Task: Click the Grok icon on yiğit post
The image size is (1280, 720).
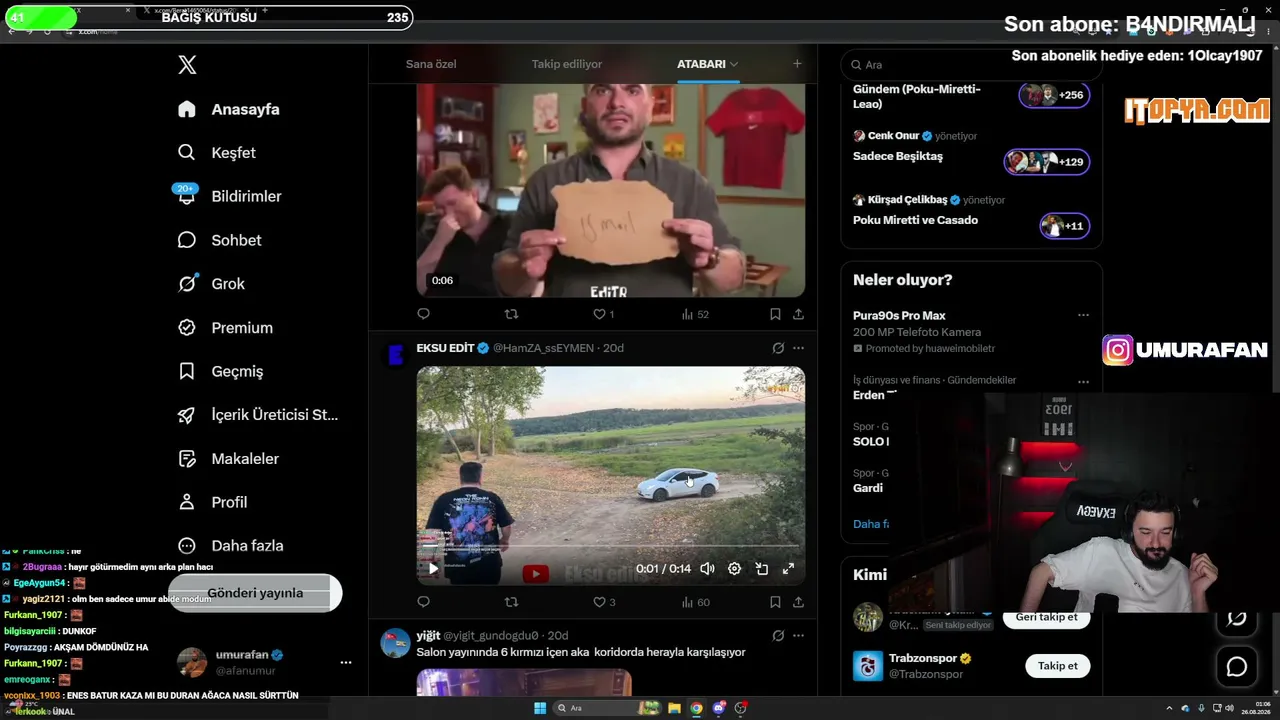Action: click(x=778, y=635)
